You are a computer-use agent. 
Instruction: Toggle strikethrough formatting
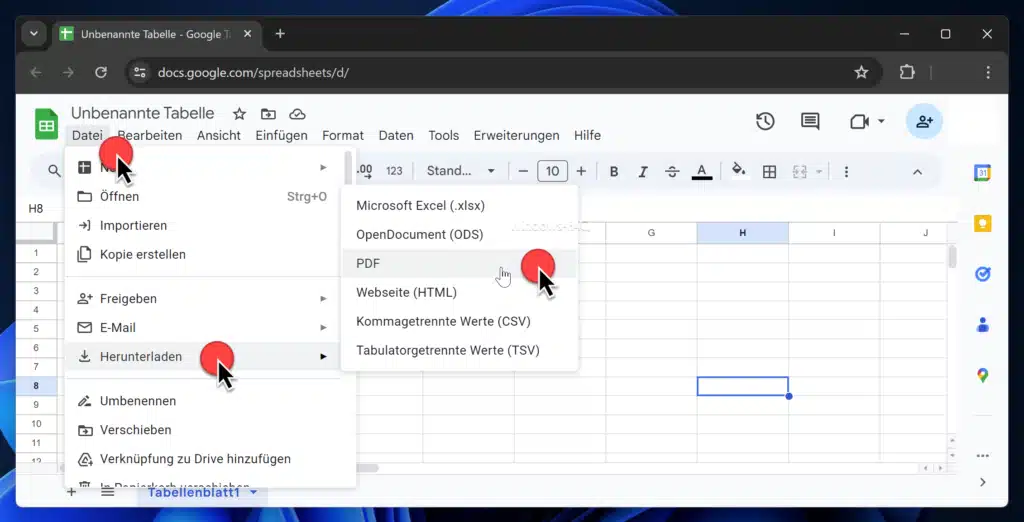(x=672, y=172)
